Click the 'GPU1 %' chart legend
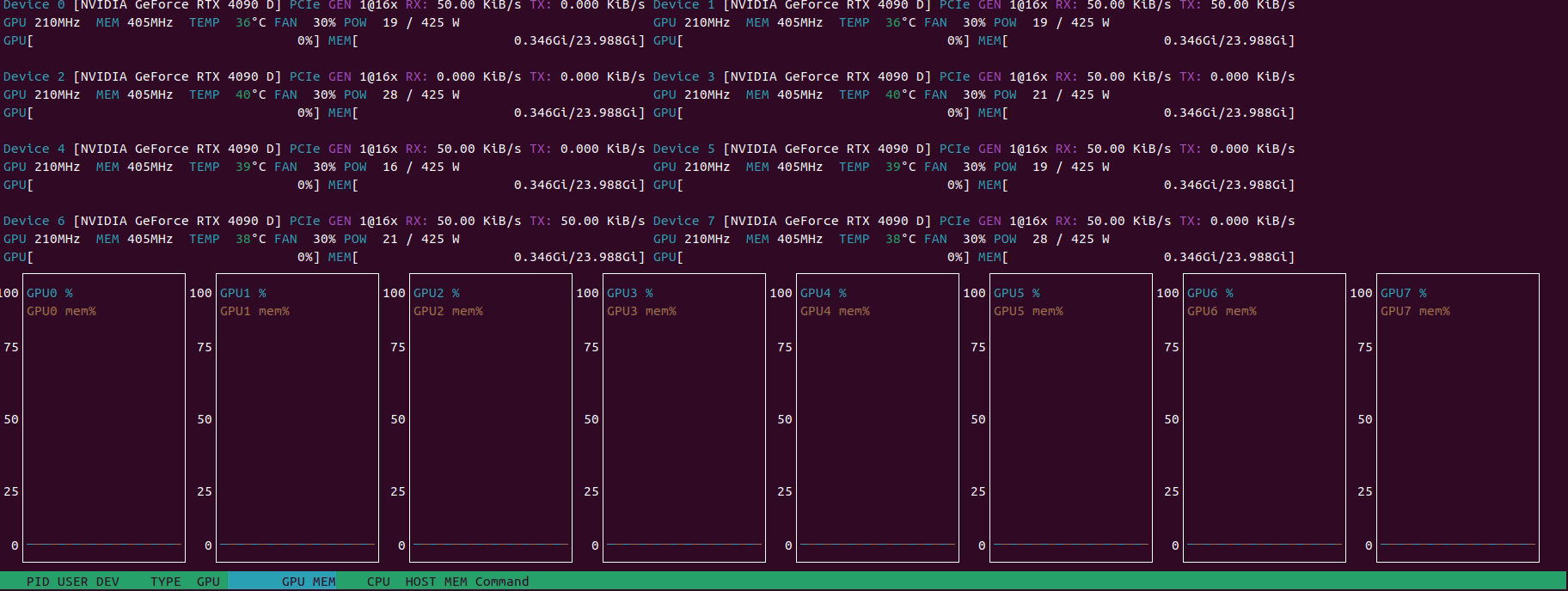Screen dimensions: 1568x591 click(x=243, y=293)
